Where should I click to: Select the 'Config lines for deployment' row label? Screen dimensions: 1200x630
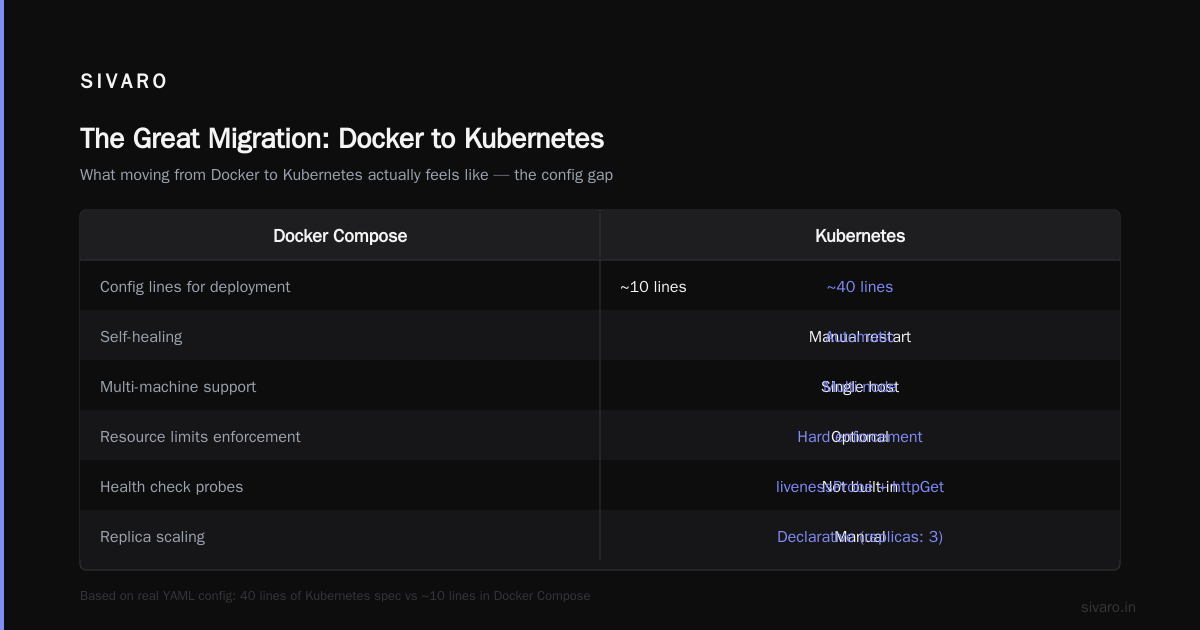(x=195, y=287)
